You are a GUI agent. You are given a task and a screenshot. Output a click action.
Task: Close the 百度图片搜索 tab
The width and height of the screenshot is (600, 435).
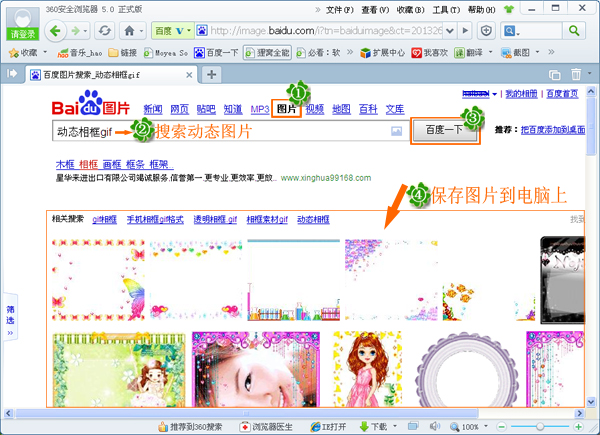click(189, 75)
